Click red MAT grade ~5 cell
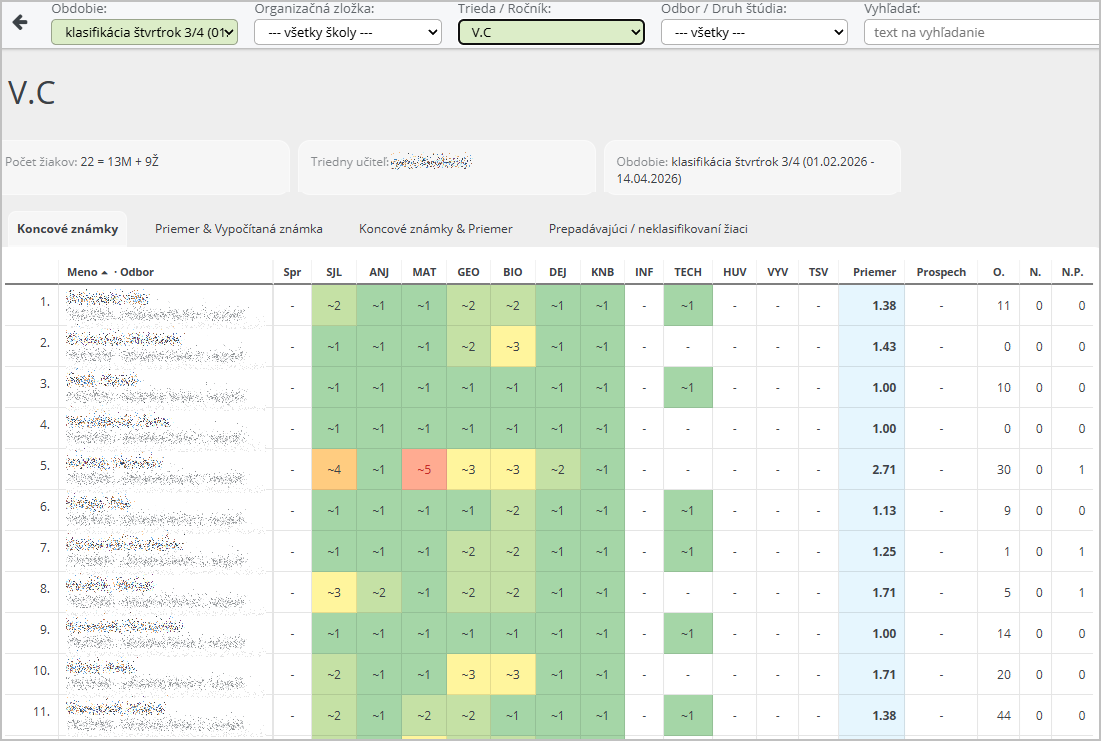 coord(424,470)
